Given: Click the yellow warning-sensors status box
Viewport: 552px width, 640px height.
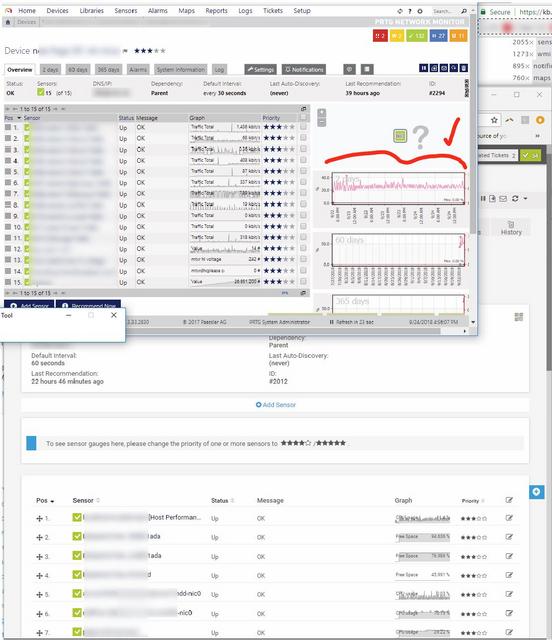Looking at the screenshot, I should tap(396, 36).
